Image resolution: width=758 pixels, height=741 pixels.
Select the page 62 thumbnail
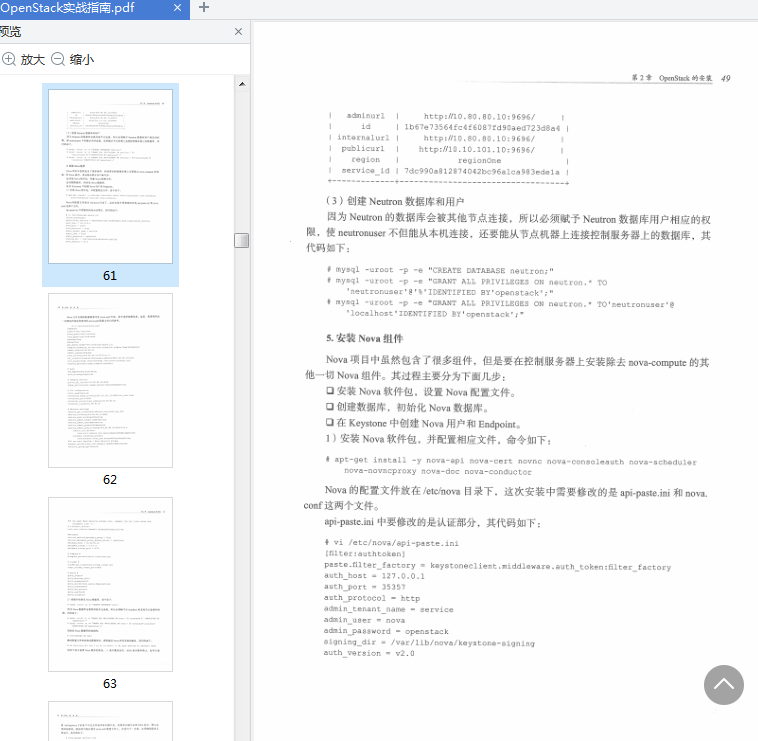coord(110,380)
